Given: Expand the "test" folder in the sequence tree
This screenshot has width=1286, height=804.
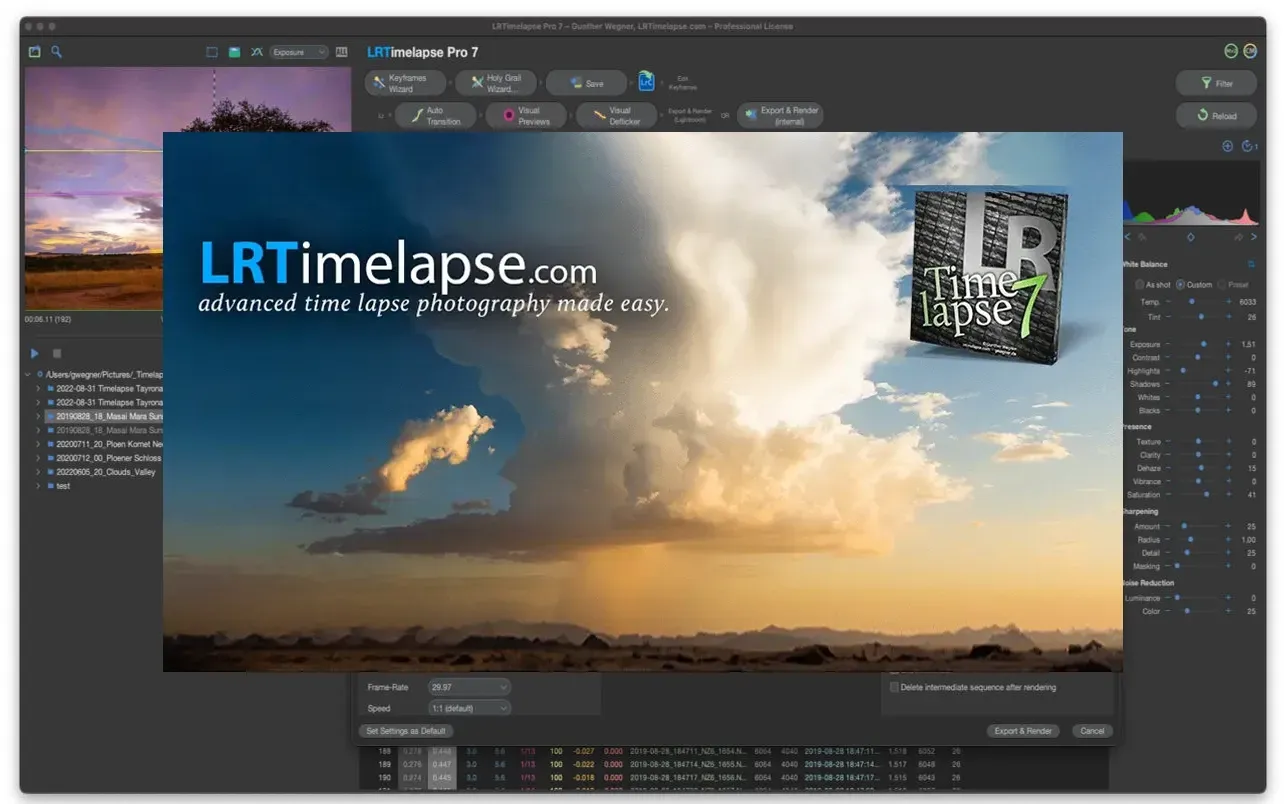Looking at the screenshot, I should tap(40, 485).
